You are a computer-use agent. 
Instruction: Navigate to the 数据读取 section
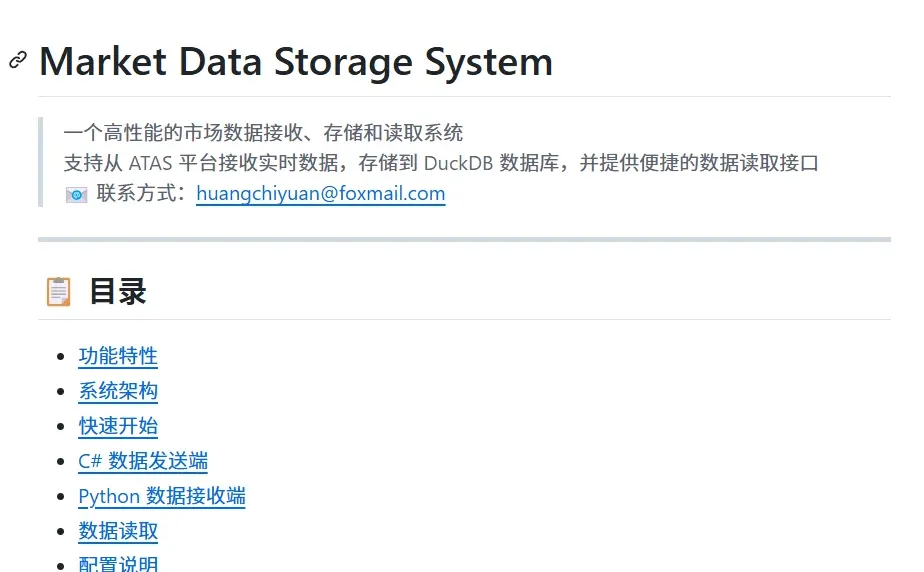[x=118, y=531]
